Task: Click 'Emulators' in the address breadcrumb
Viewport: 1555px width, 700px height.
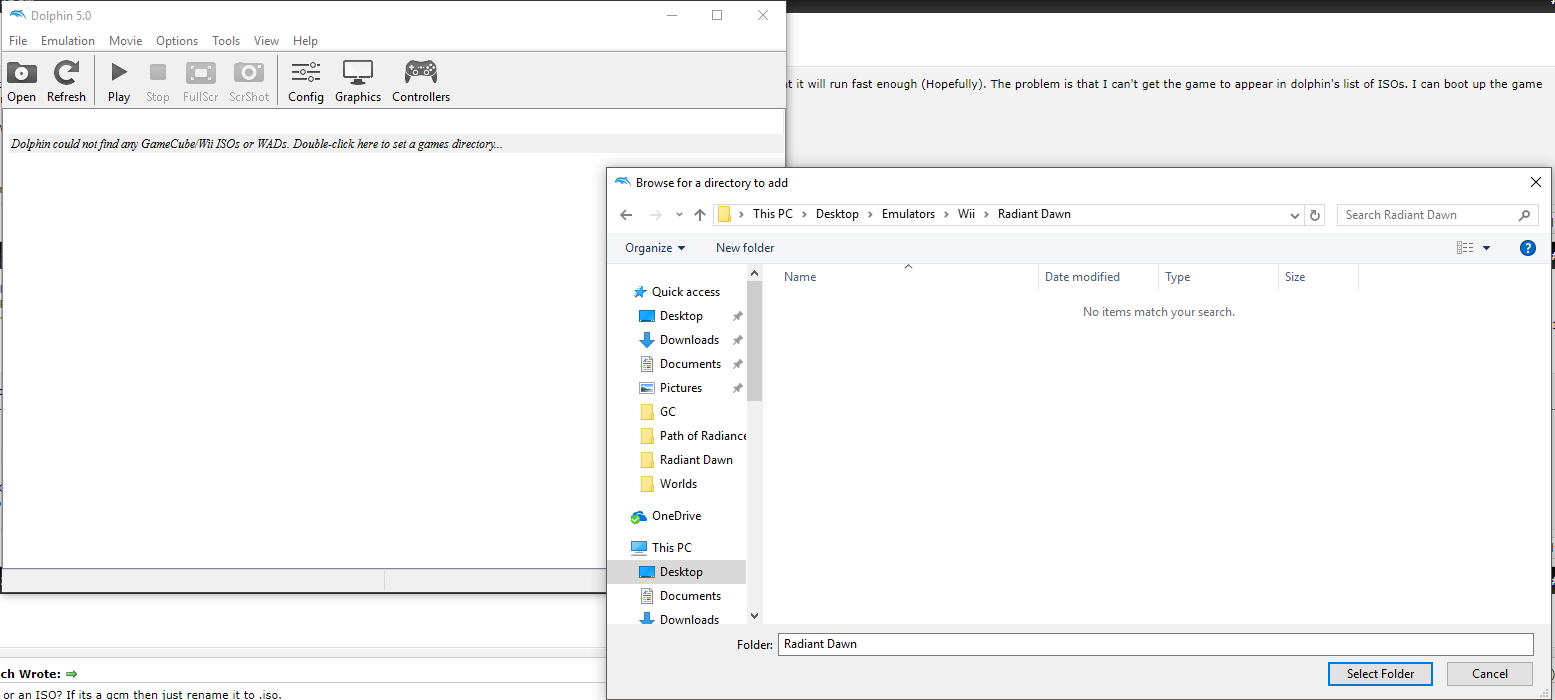Action: coord(908,214)
